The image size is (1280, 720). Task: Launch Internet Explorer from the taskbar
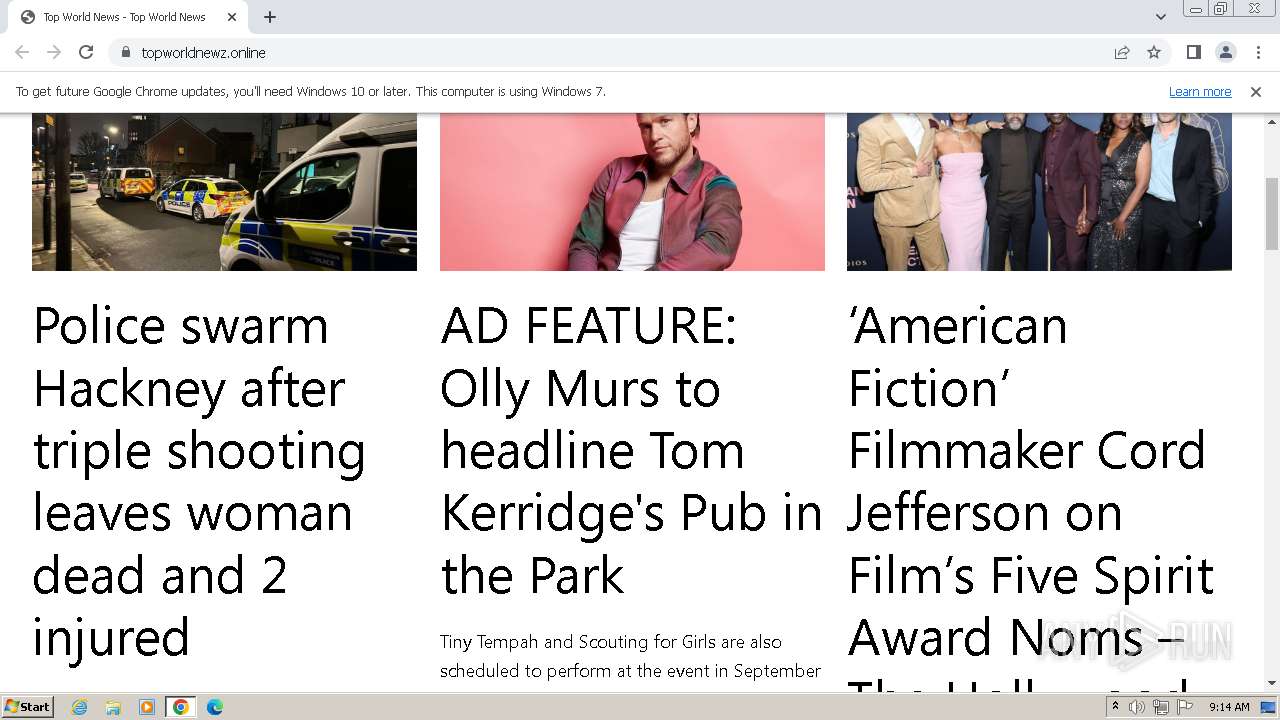(x=79, y=707)
